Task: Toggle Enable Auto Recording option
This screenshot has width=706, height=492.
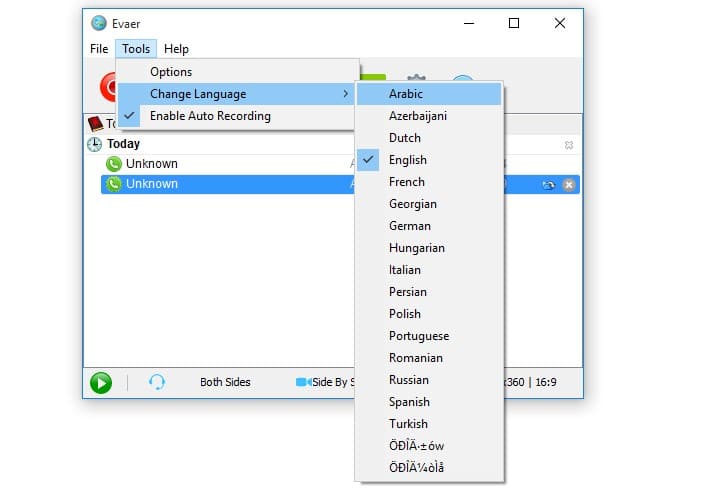Action: 210,116
